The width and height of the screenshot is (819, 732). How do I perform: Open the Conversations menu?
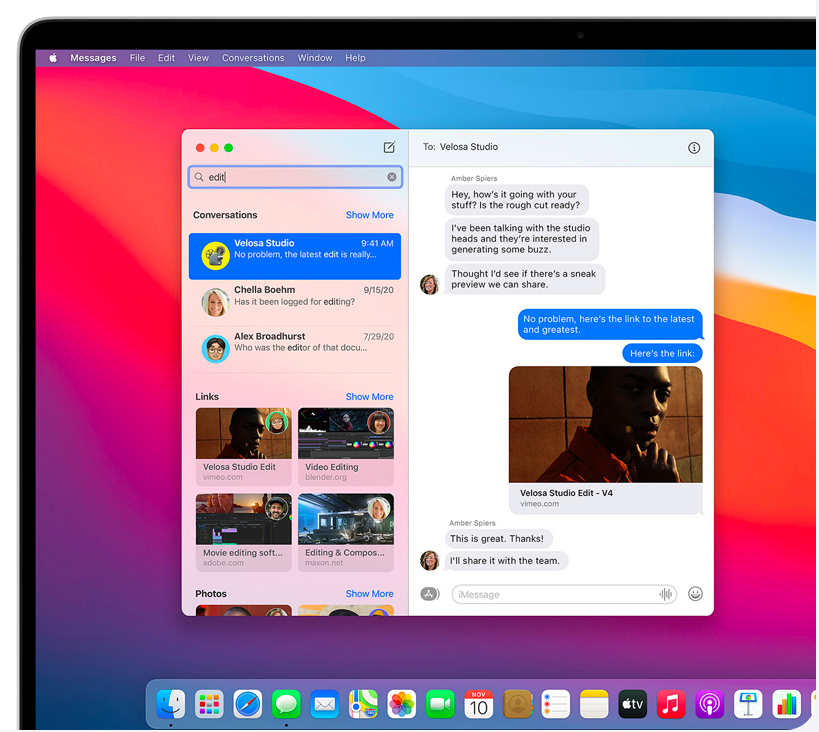tap(253, 58)
